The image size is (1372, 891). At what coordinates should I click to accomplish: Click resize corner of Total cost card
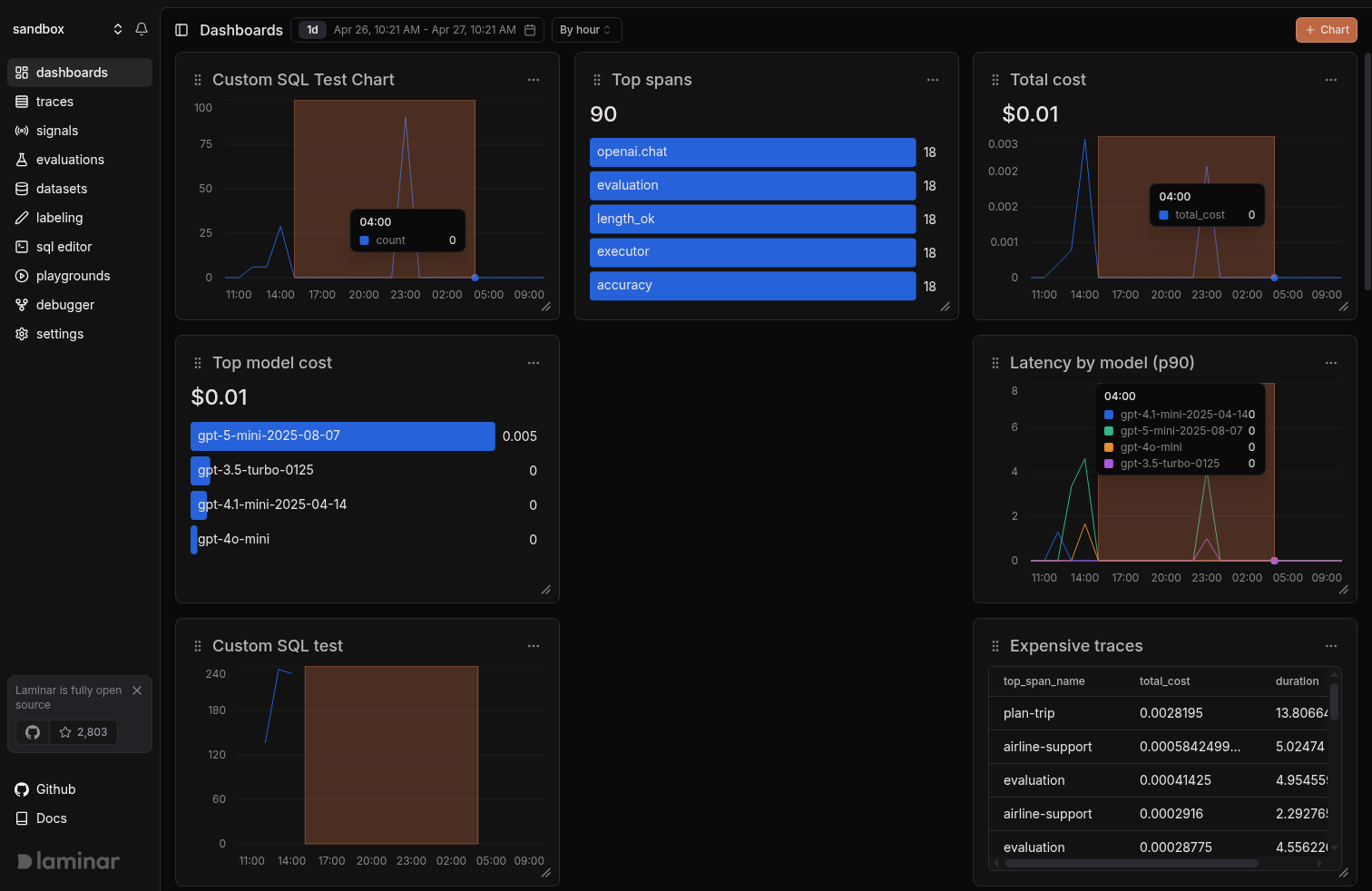click(x=1344, y=307)
